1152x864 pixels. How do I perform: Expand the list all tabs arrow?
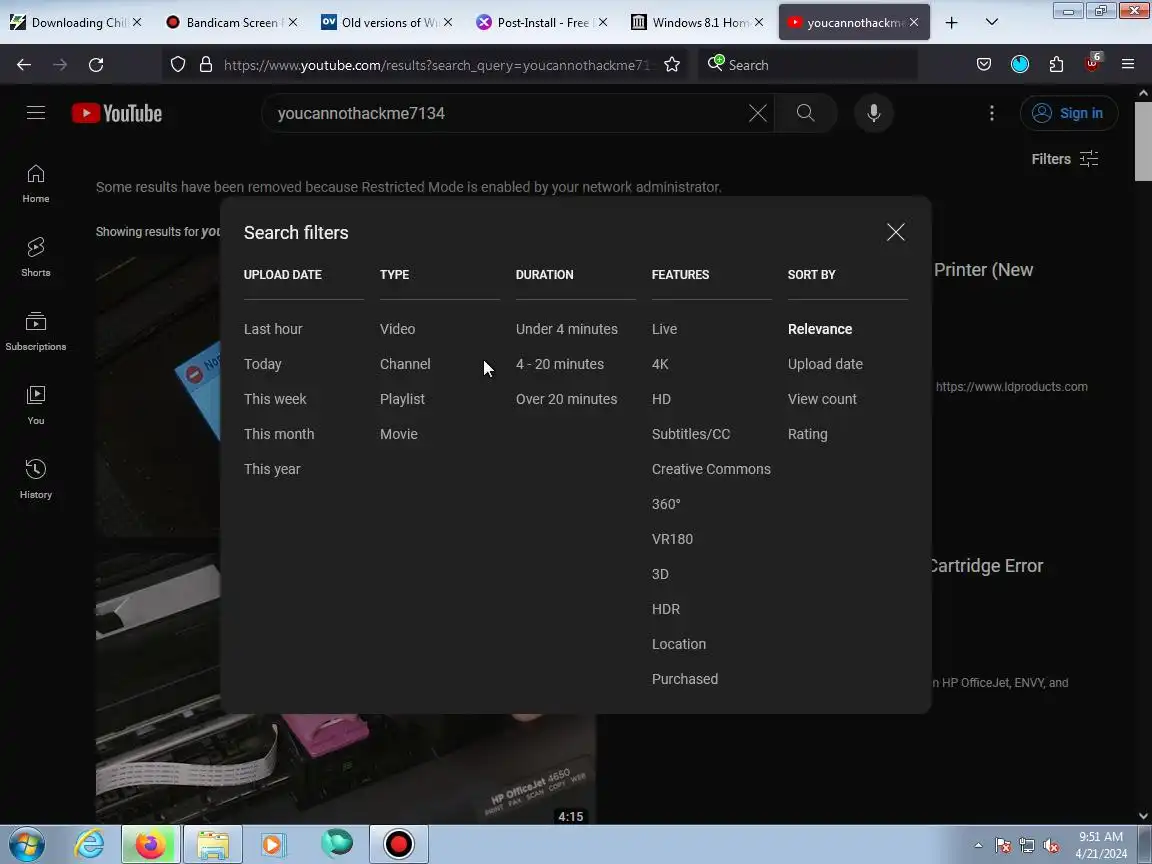pos(992,22)
